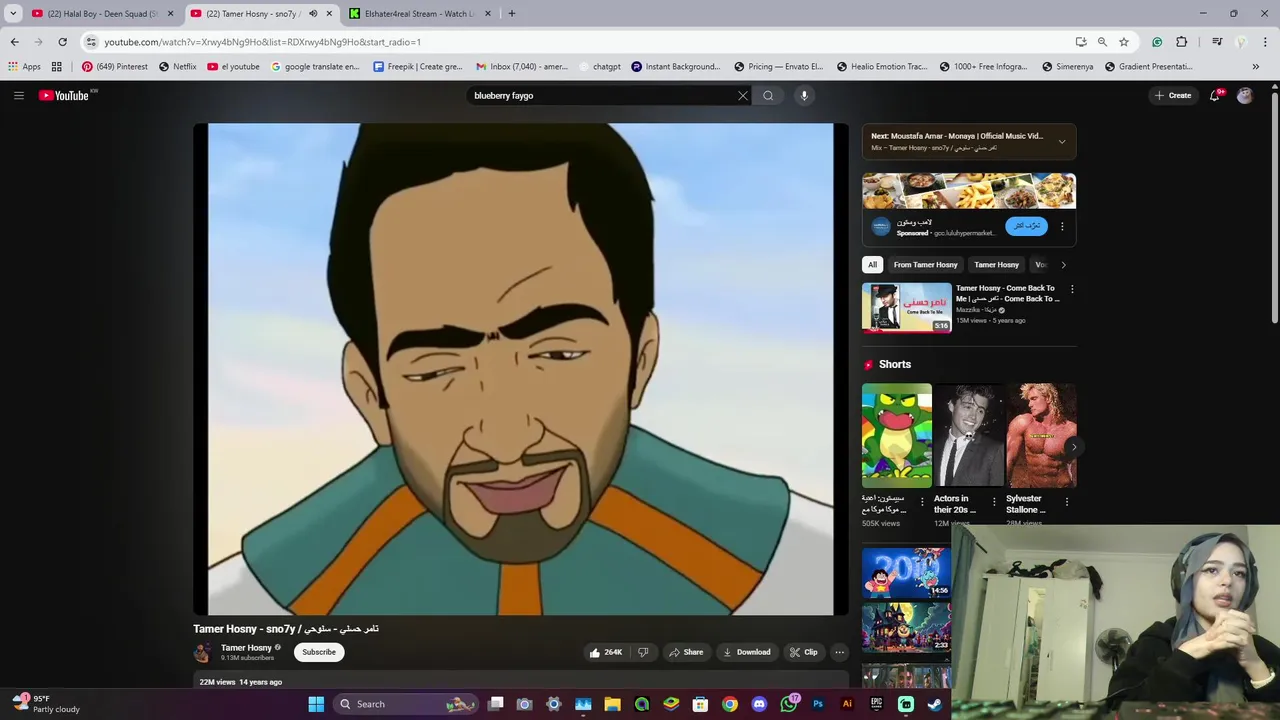Clear the search query with the X icon
The height and width of the screenshot is (720, 1280).
tap(743, 96)
